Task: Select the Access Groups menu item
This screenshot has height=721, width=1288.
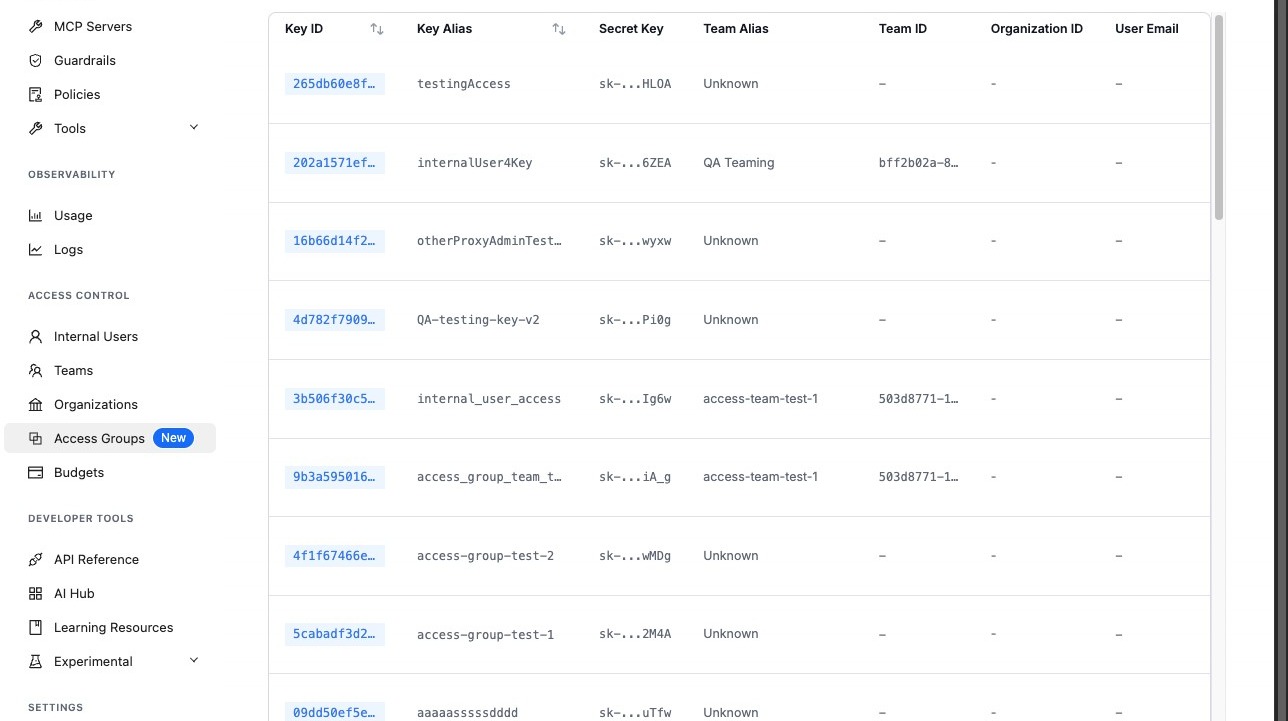Action: click(x=99, y=439)
